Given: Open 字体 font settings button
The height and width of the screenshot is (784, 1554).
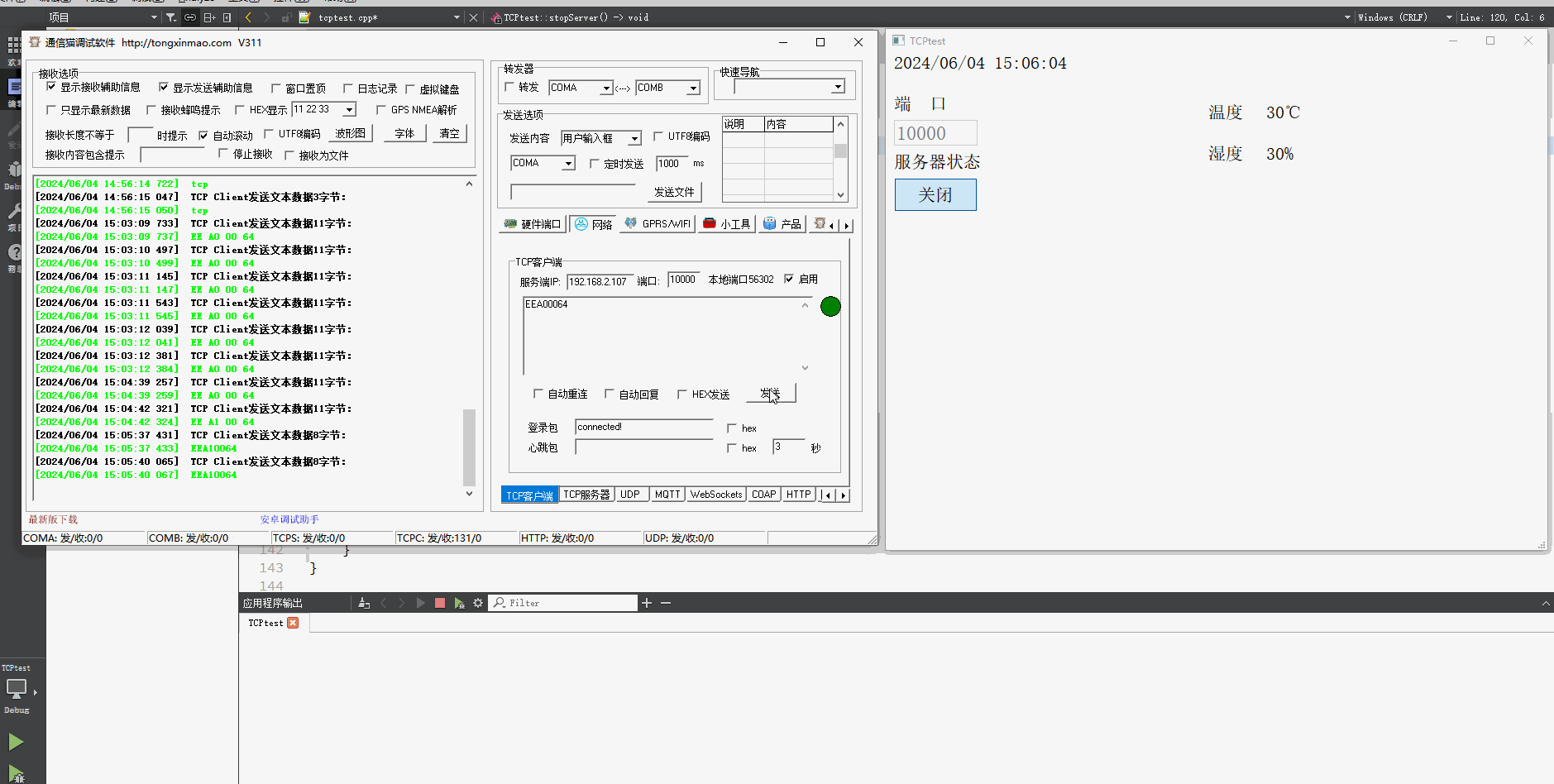Looking at the screenshot, I should [404, 133].
